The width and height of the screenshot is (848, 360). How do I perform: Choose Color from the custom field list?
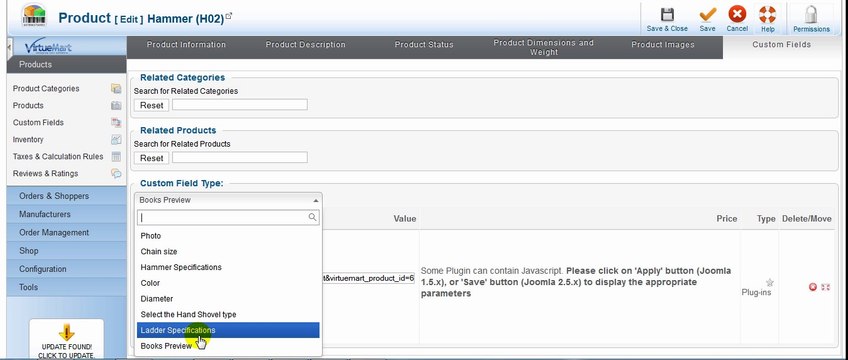click(x=228, y=283)
